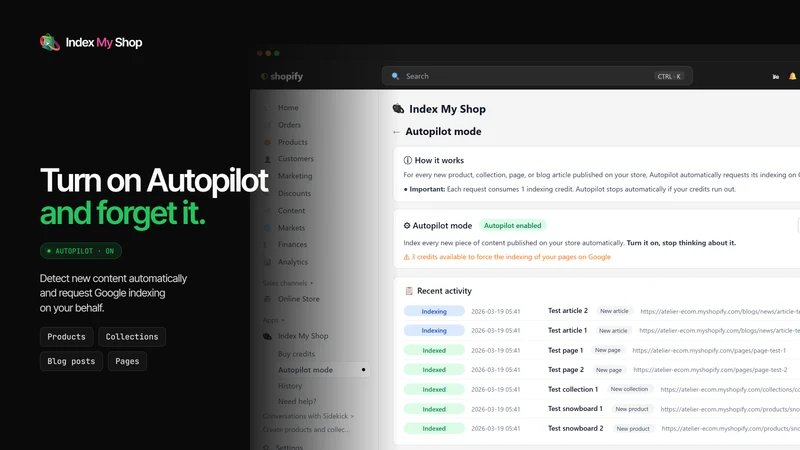Click Indexing badge for Test article 1
Image resolution: width=800 pixels, height=450 pixels.
[x=434, y=331]
